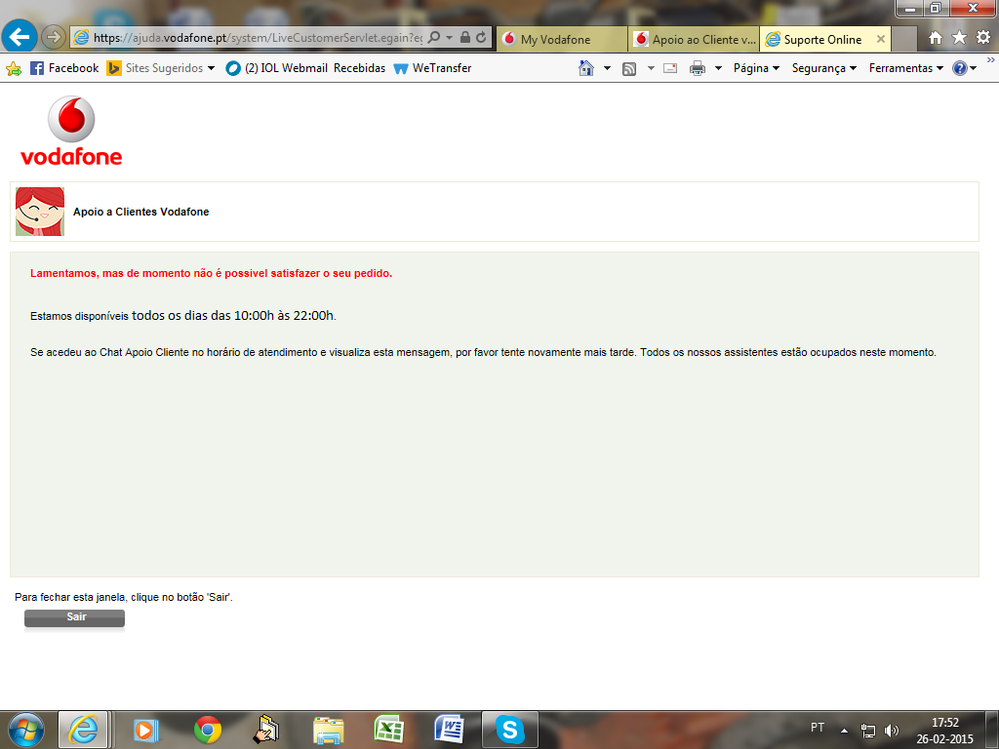Viewport: 999px width, 749px height.
Task: Open Skype from the taskbar
Action: 510,730
